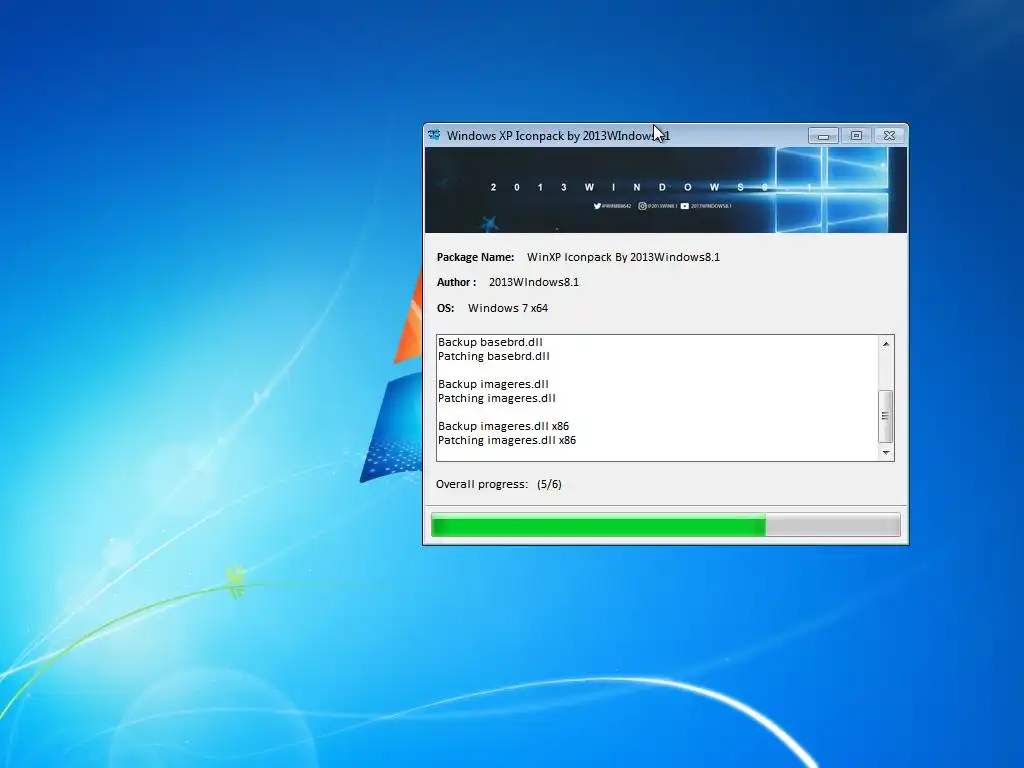Click the green overall progress bar
Screen dimensions: 1024x768
(665, 525)
